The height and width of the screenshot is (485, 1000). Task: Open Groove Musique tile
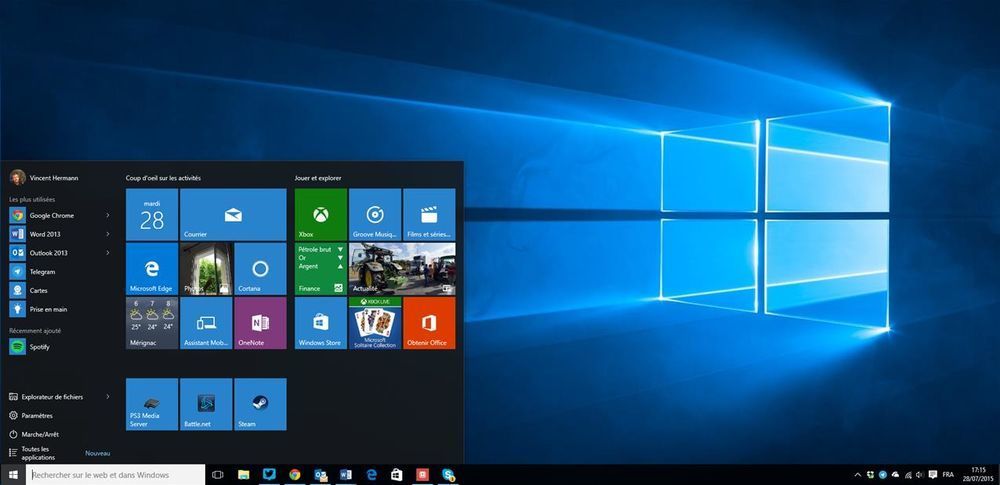[x=375, y=214]
